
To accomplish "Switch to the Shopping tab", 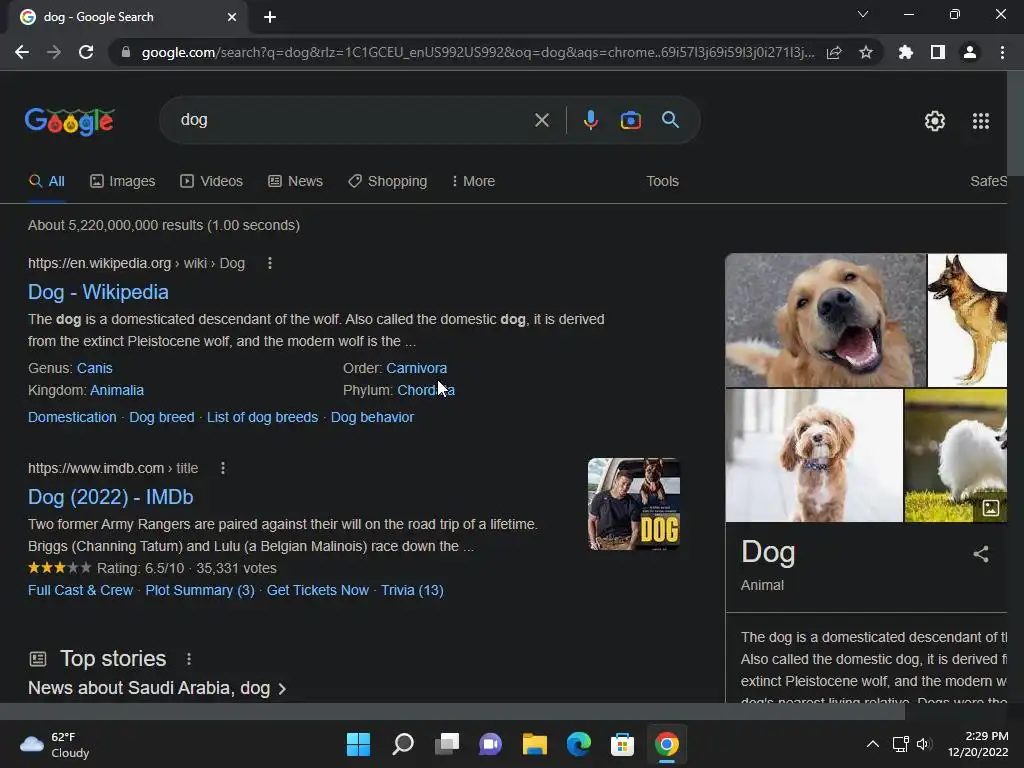I will [x=388, y=181].
